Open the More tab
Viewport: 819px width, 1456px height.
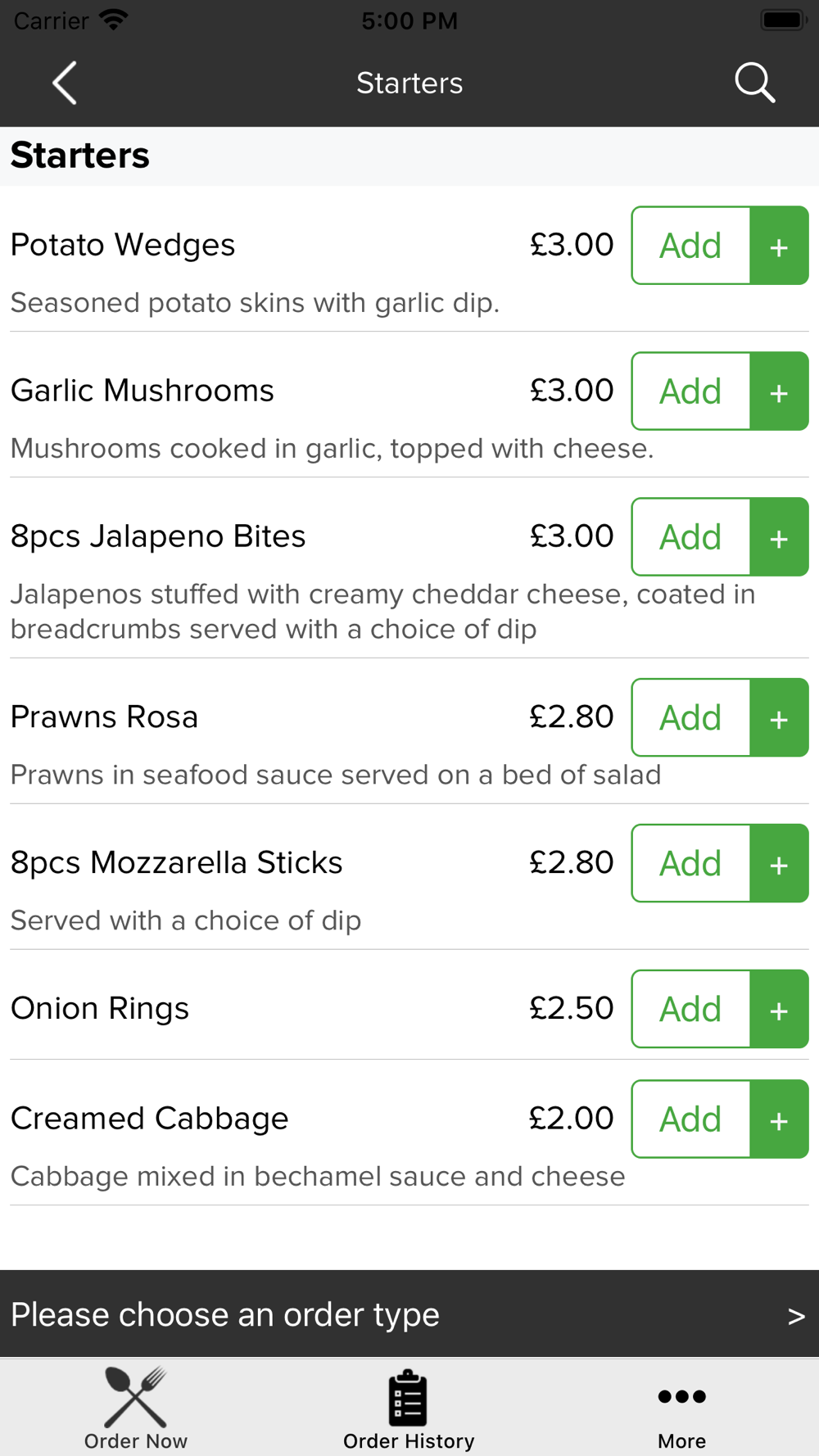tap(681, 1409)
